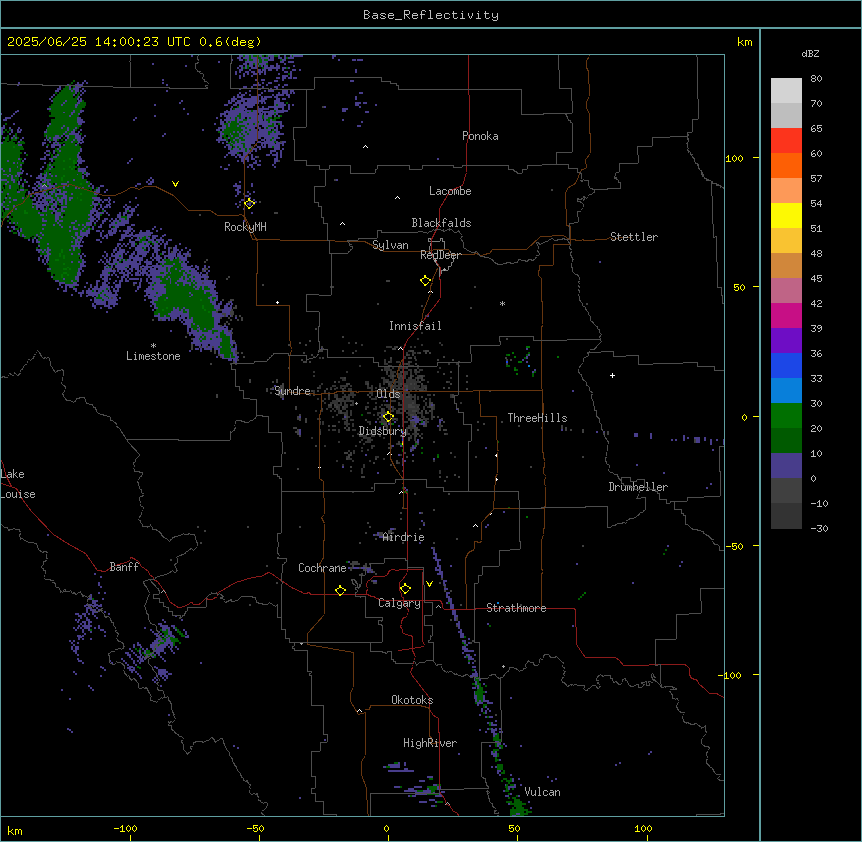The height and width of the screenshot is (842, 862).
Task: Click the Strathmore label
Action: coord(516,608)
